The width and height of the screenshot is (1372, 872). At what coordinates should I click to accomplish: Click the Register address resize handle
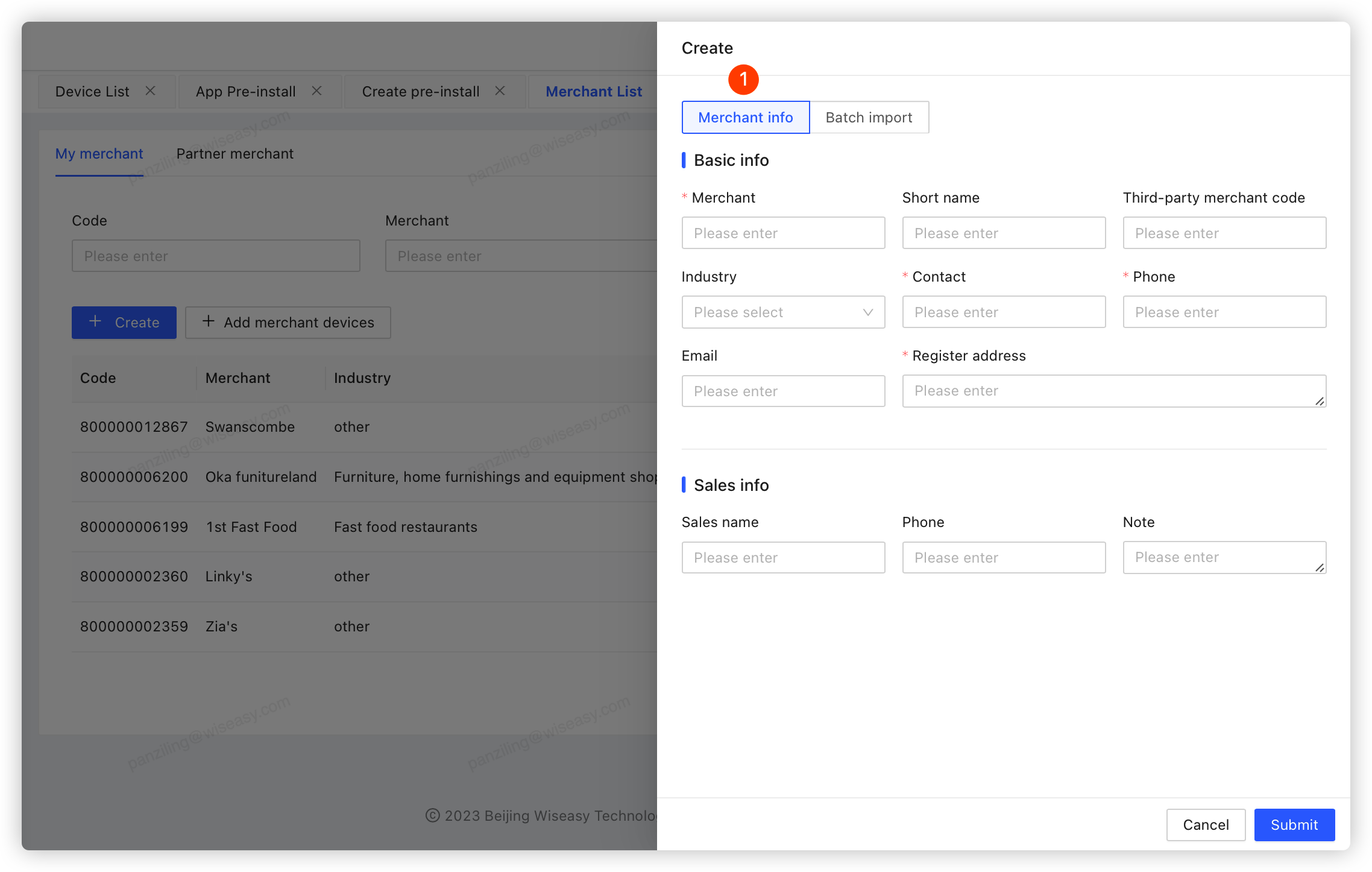1319,401
